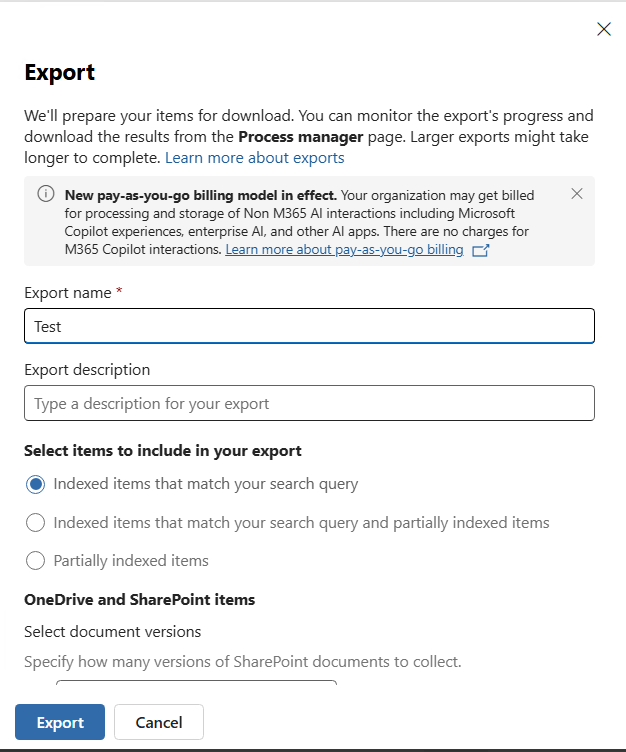
Task: Select the Partially indexed items radio button
Action: (35, 561)
